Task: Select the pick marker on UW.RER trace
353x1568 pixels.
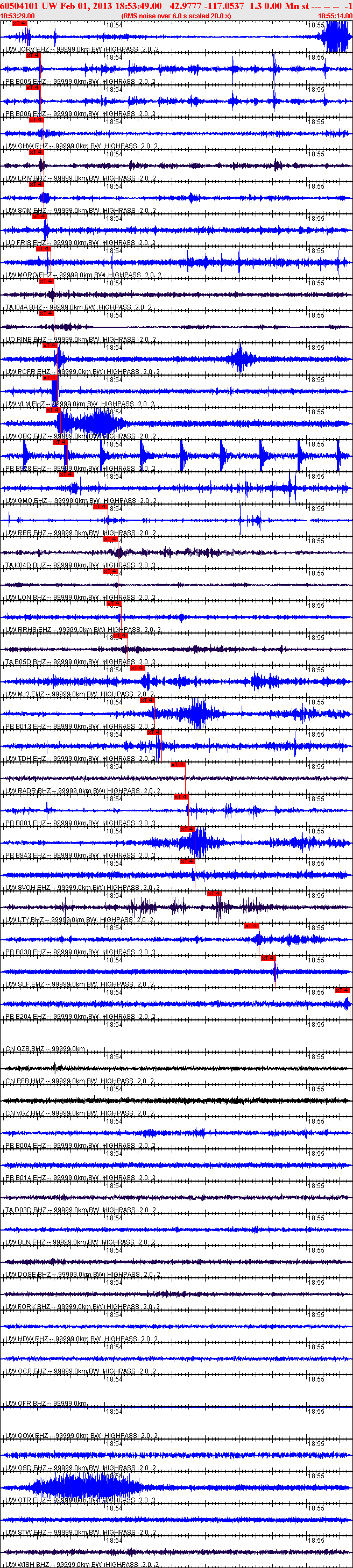Action: coord(100,507)
